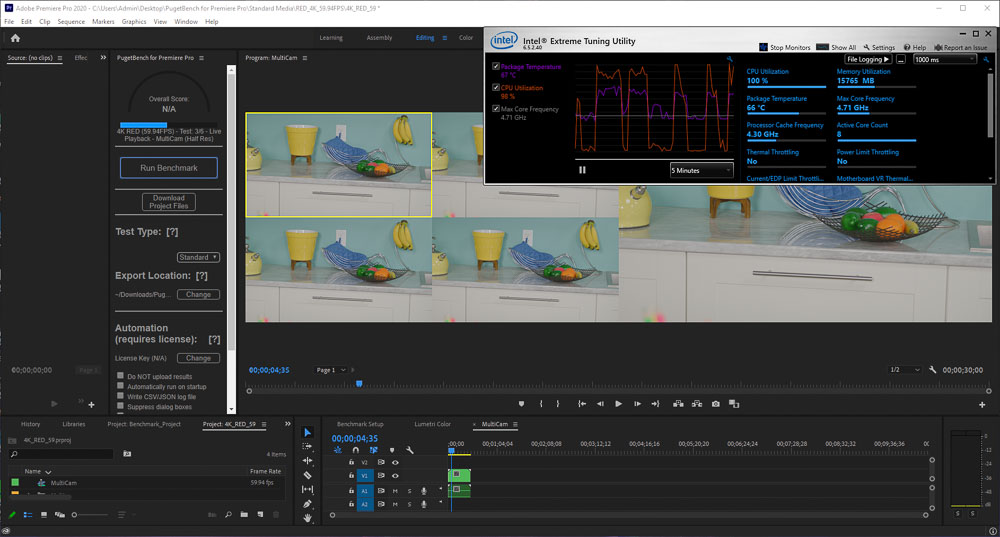Export frame with camera icon
1000x537 pixels.
pos(716,404)
